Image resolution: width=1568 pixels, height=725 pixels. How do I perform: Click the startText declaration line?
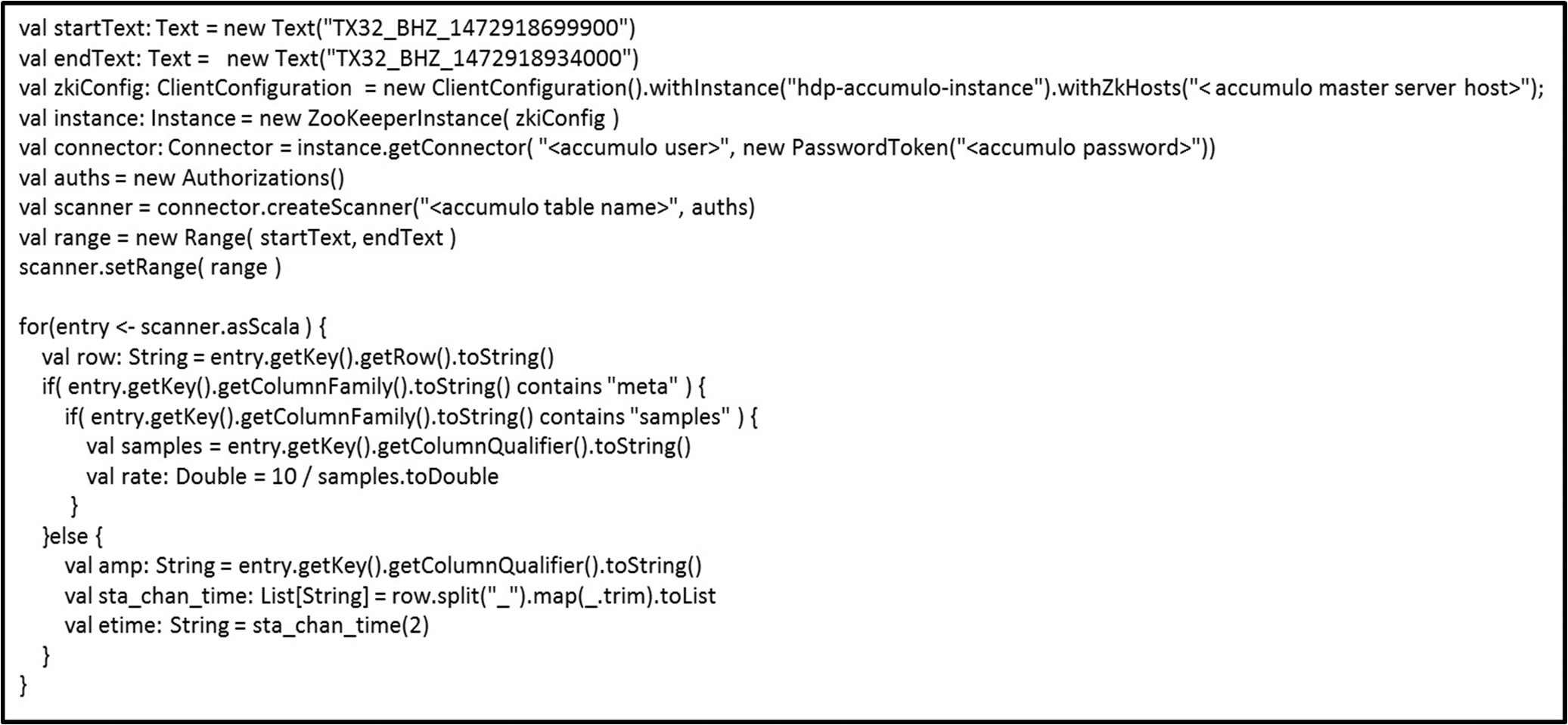328,29
